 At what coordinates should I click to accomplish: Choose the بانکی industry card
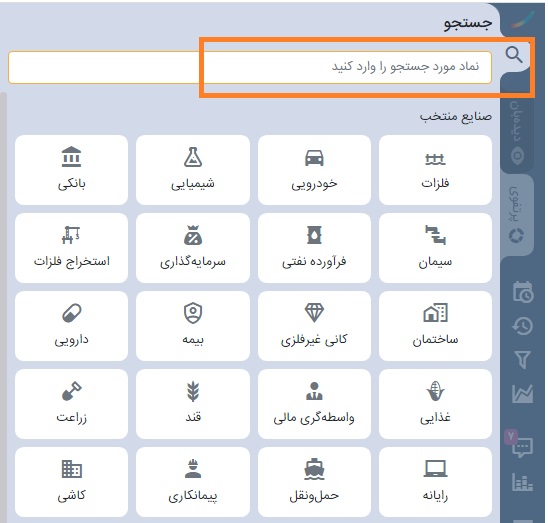coord(71,170)
